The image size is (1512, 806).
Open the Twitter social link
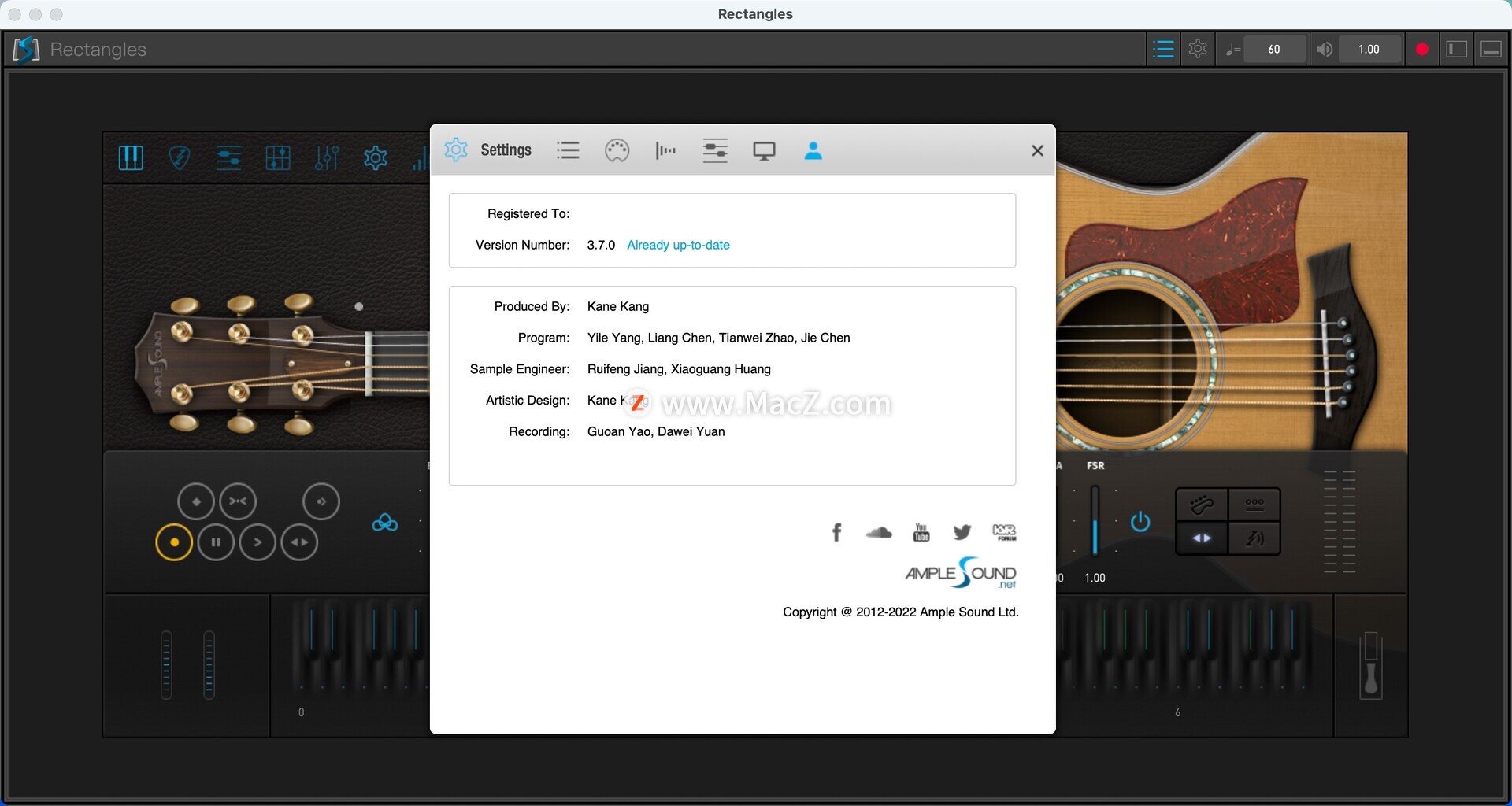pos(962,533)
